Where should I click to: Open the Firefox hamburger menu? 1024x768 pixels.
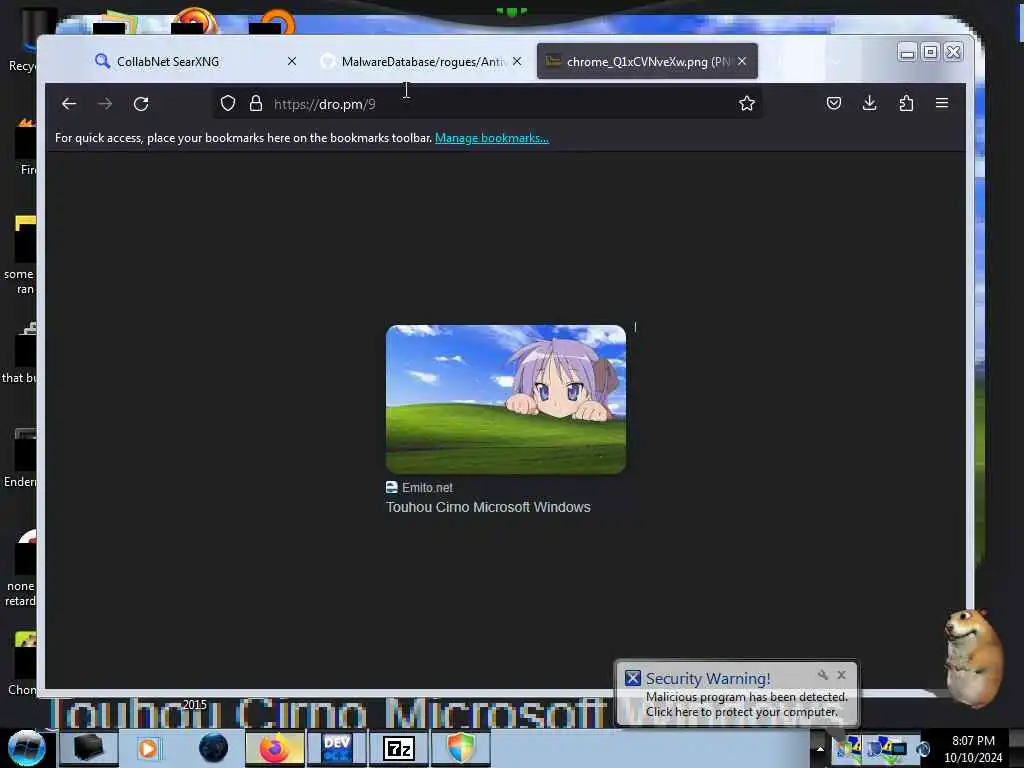click(x=942, y=103)
